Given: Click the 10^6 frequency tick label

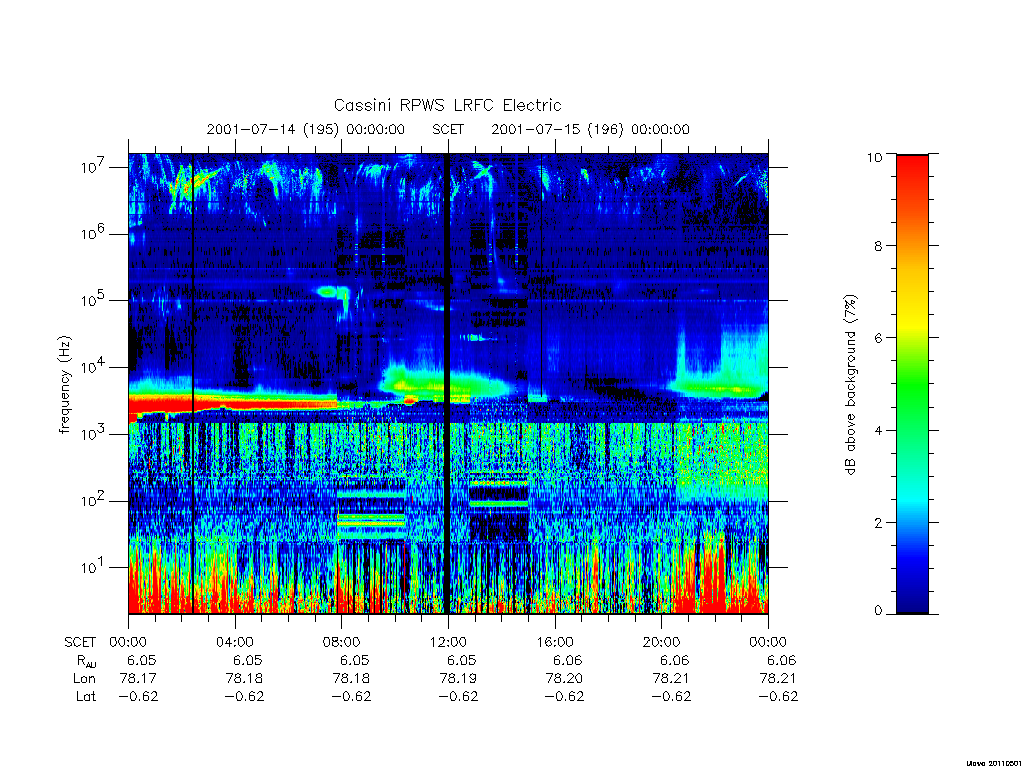Looking at the screenshot, I should coord(95,232).
